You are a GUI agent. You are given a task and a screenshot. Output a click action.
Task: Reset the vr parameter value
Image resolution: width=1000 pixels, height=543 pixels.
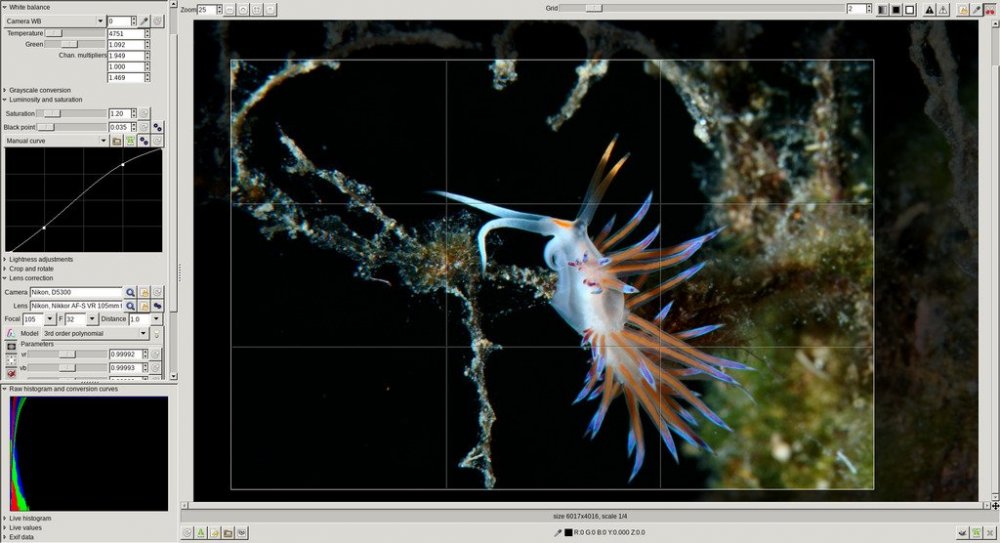(155, 354)
